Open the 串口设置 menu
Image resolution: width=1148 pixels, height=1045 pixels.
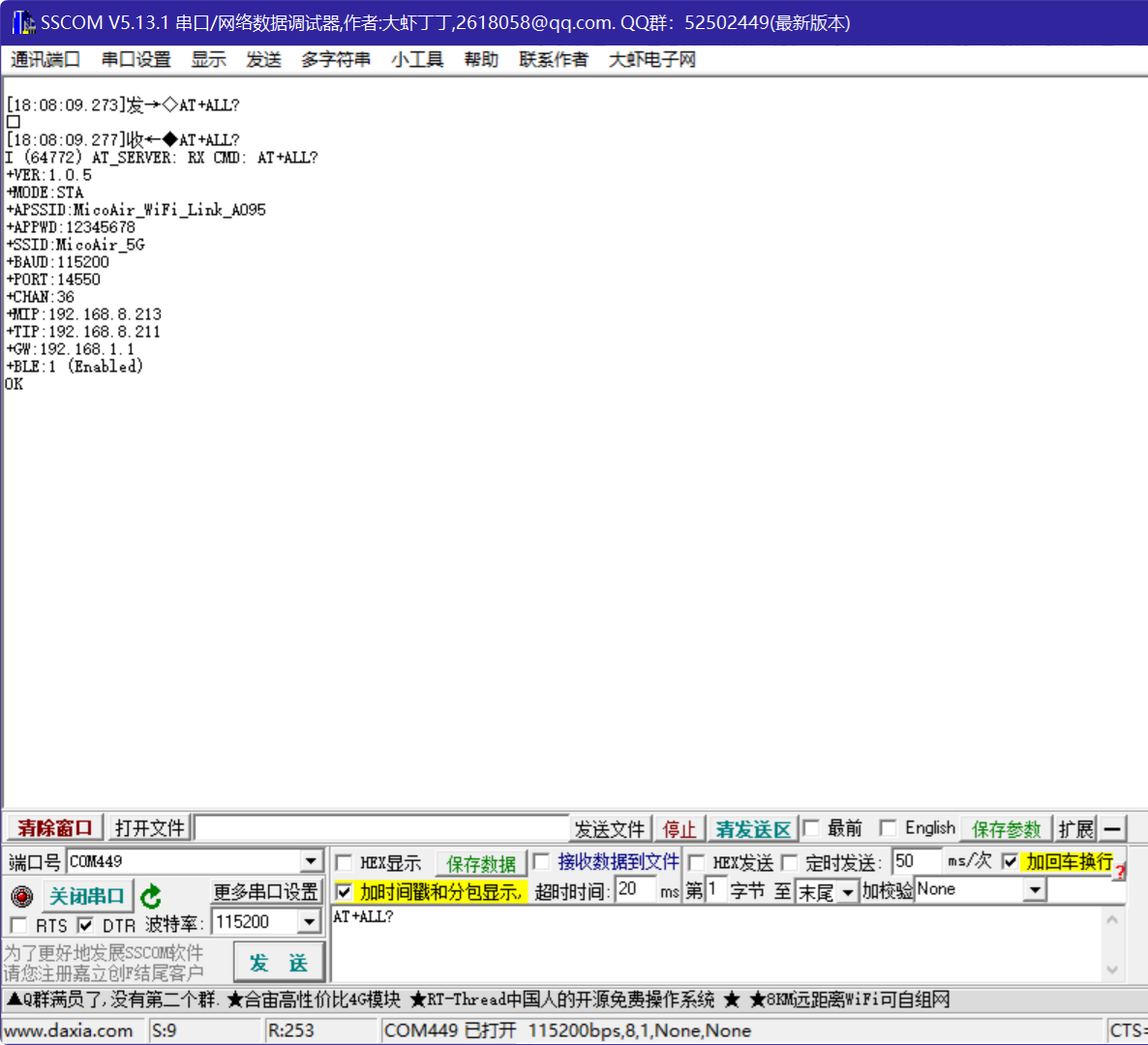[x=136, y=59]
